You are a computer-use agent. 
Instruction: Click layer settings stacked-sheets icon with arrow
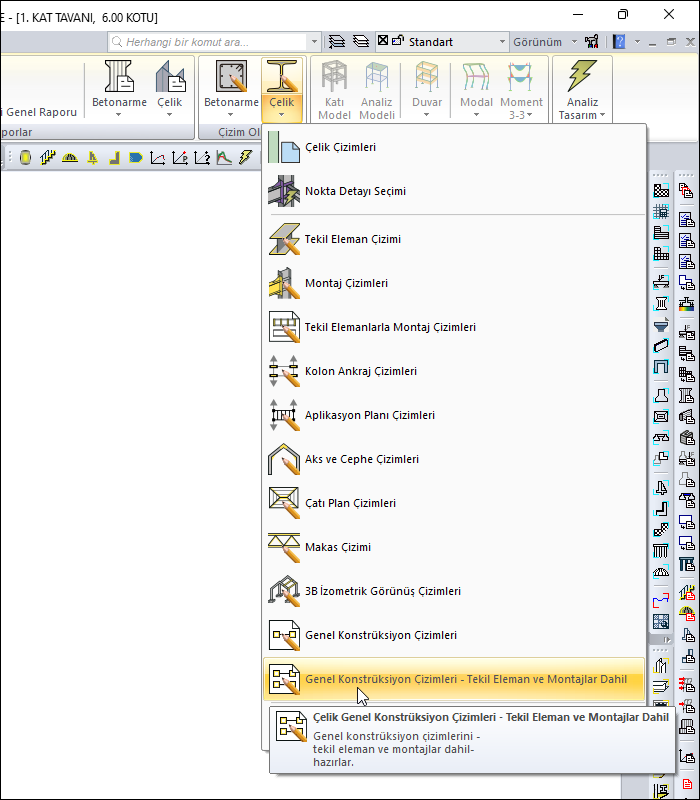coord(337,42)
